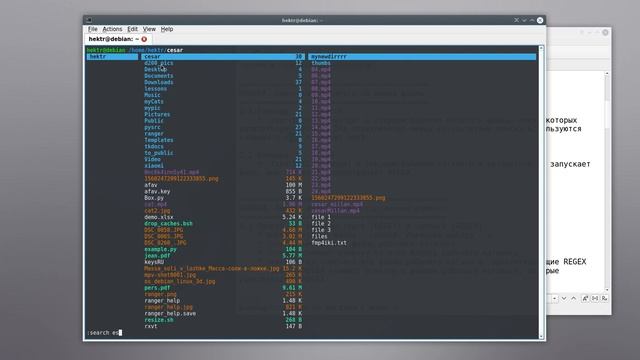
Task: Select the keysRU file row
Action: pos(222,262)
